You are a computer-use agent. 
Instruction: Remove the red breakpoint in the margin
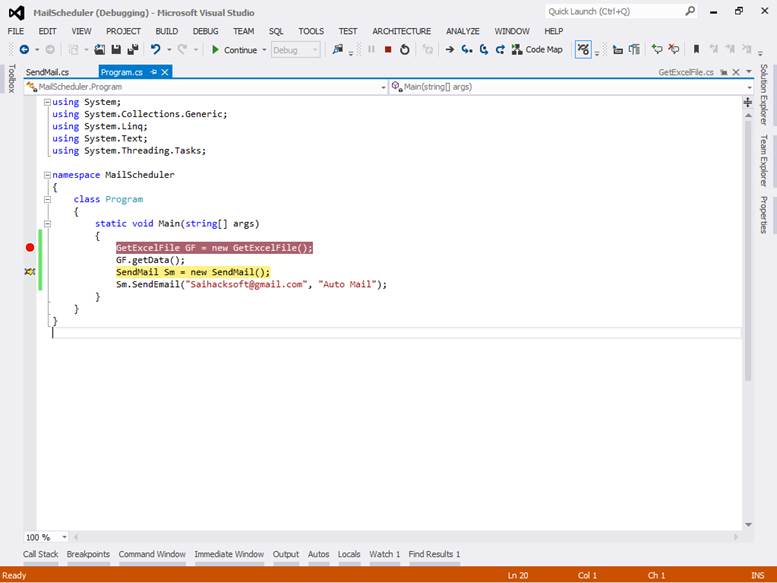pyautogui.click(x=30, y=247)
